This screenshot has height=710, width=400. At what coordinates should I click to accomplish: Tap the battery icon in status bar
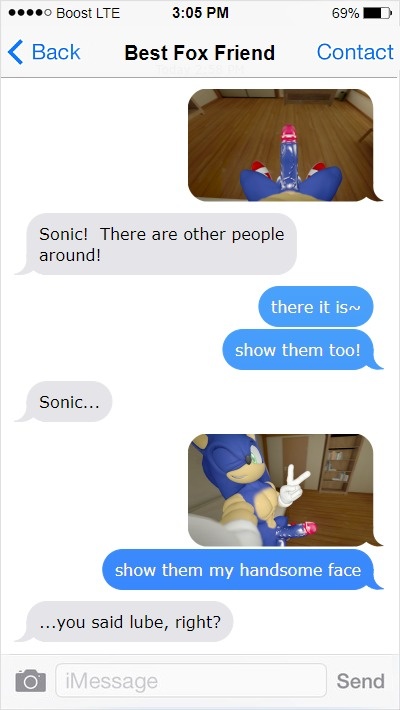click(x=377, y=13)
